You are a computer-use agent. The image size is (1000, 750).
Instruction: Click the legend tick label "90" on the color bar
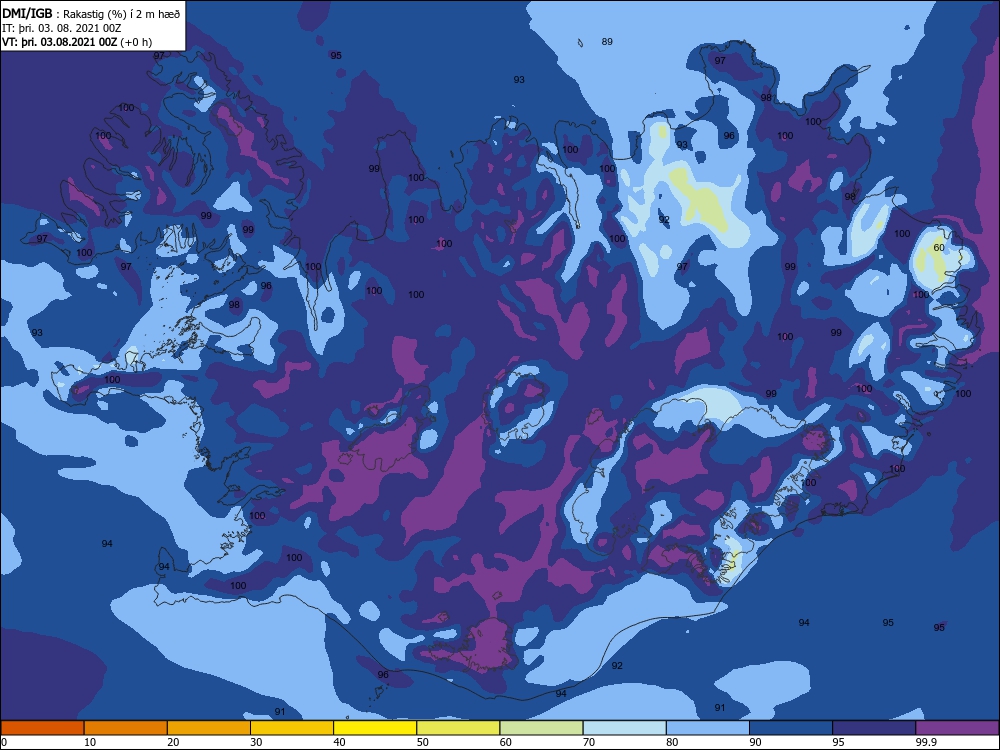[x=755, y=742]
